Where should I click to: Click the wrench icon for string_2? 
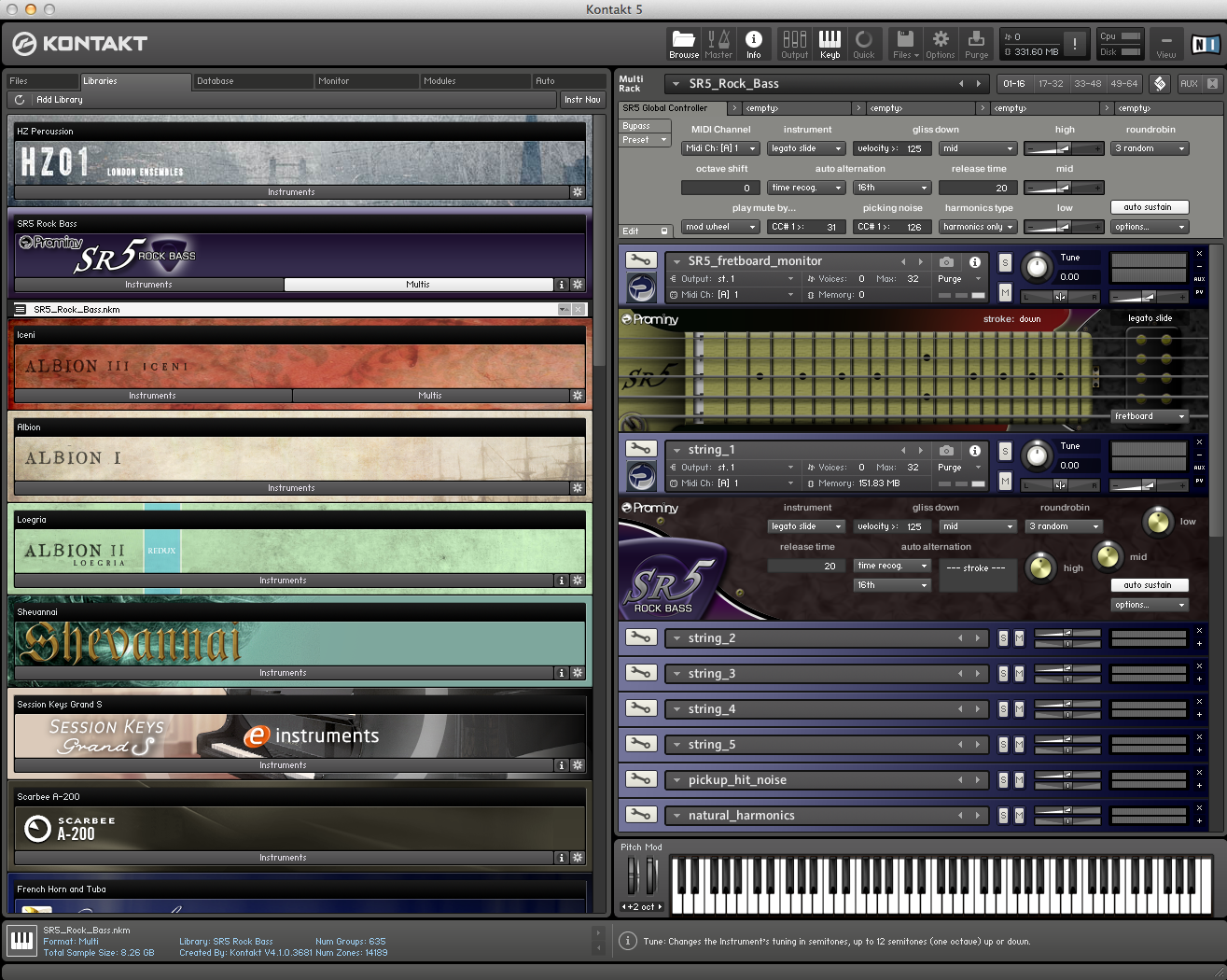pos(641,637)
